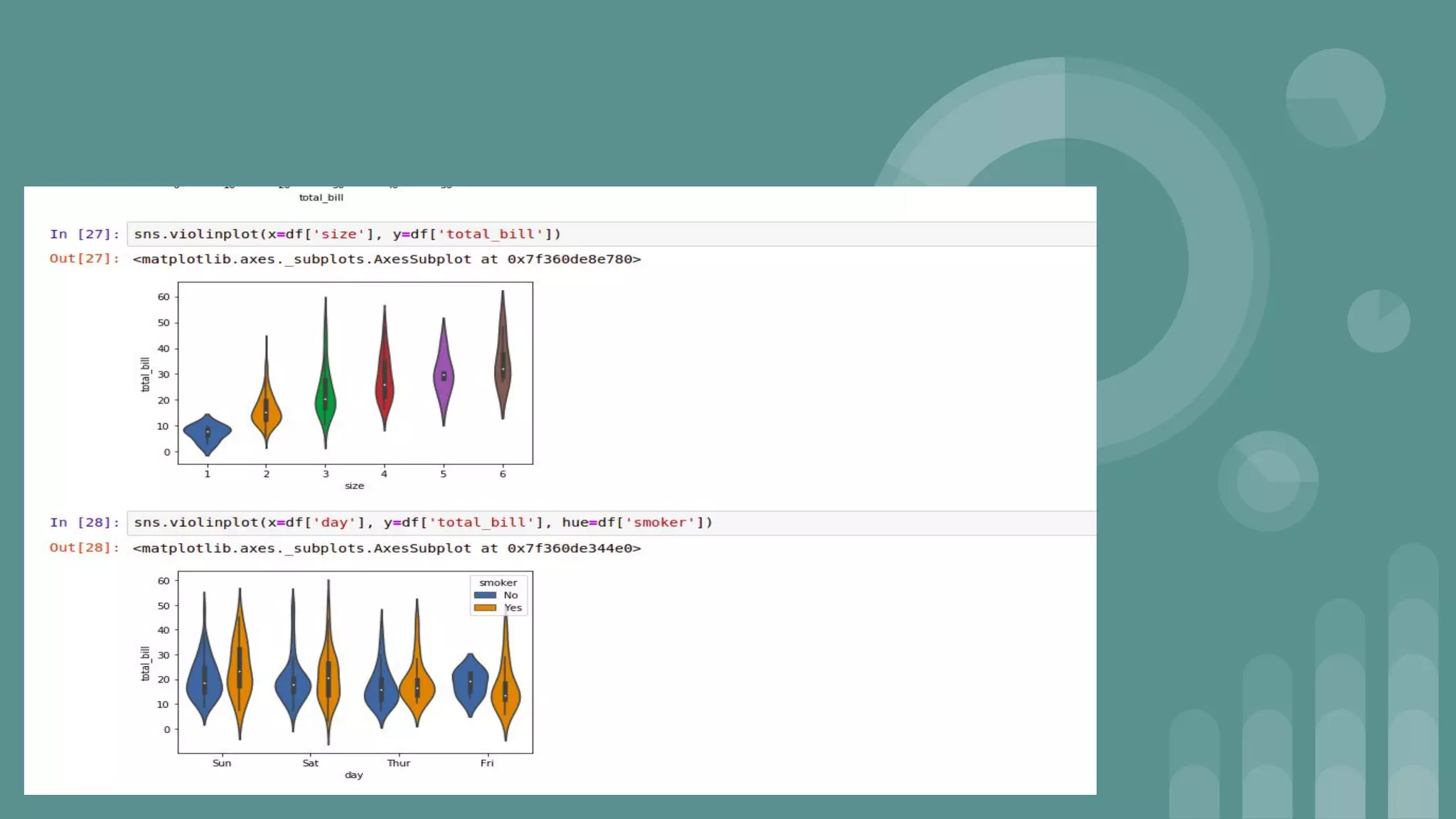Click the blue 'No' legend swatch
The height and width of the screenshot is (819, 1456).
coord(485,595)
